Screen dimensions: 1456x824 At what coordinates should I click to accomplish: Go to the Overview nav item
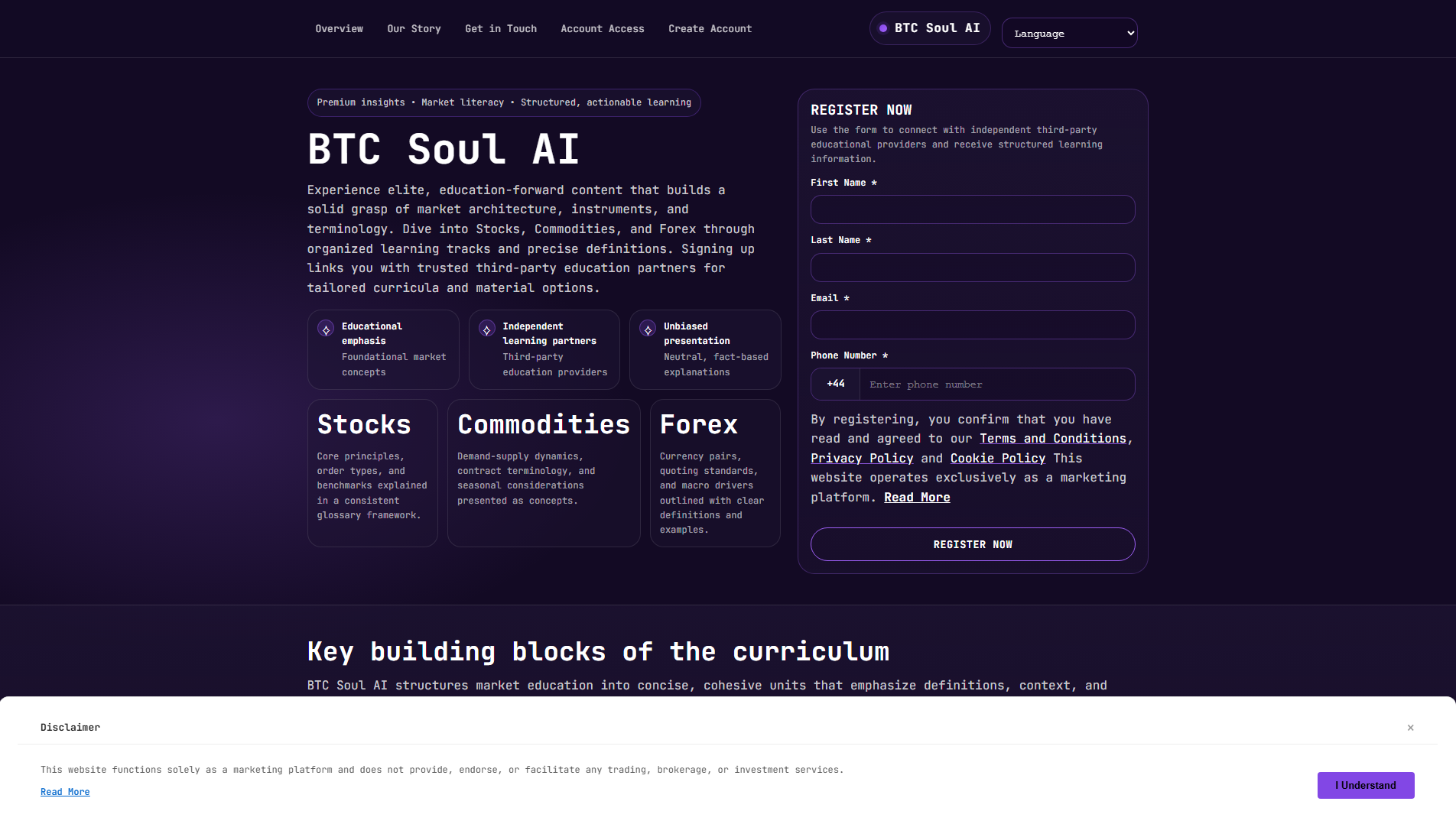[x=340, y=29]
